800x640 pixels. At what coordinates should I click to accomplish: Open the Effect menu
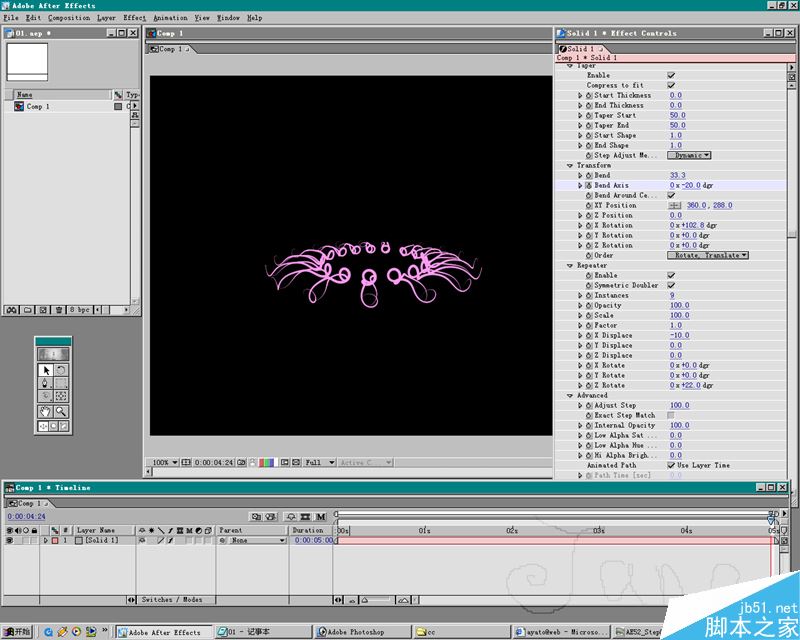click(134, 18)
